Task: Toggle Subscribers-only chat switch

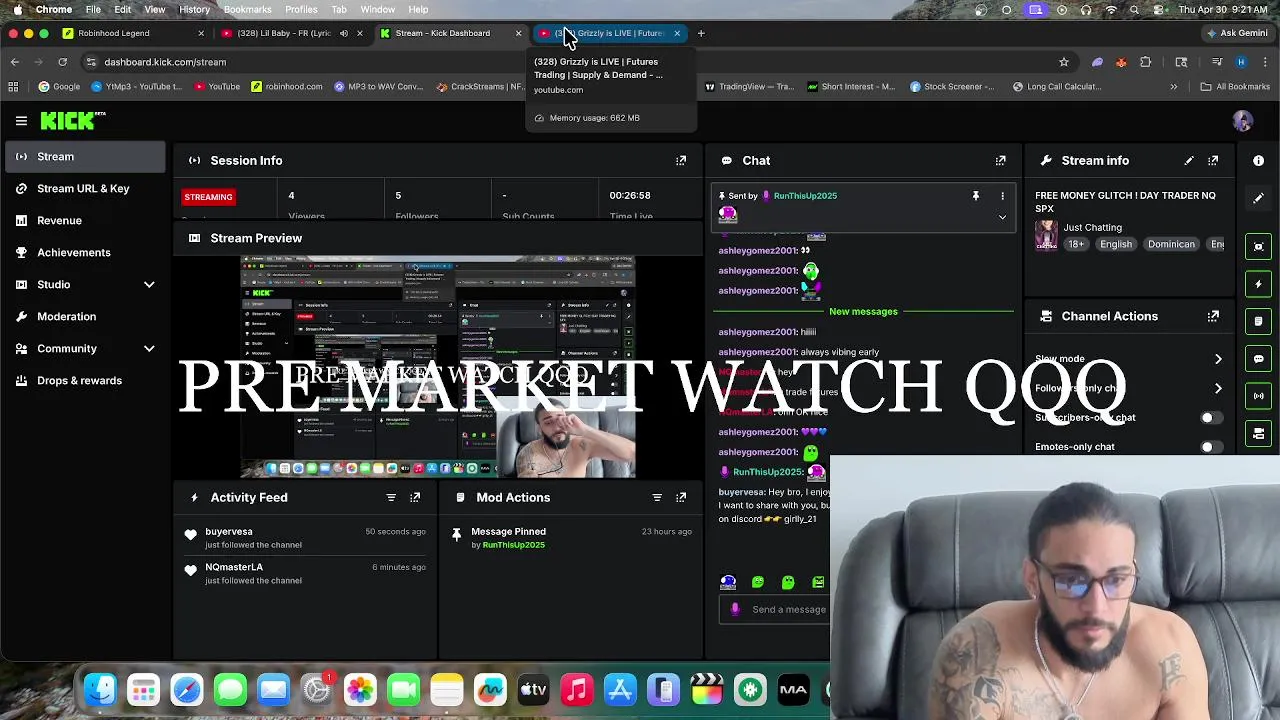Action: point(1210,418)
